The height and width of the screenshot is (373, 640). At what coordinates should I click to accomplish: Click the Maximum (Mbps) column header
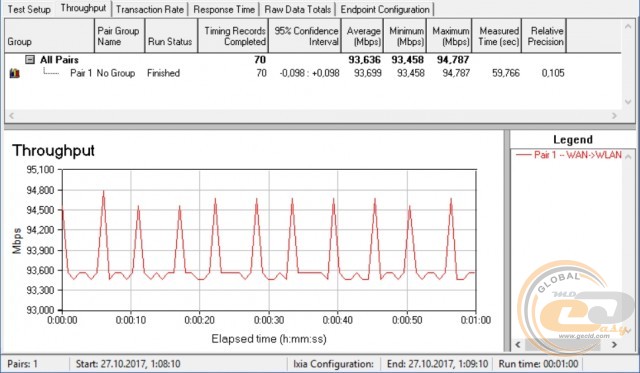click(449, 36)
